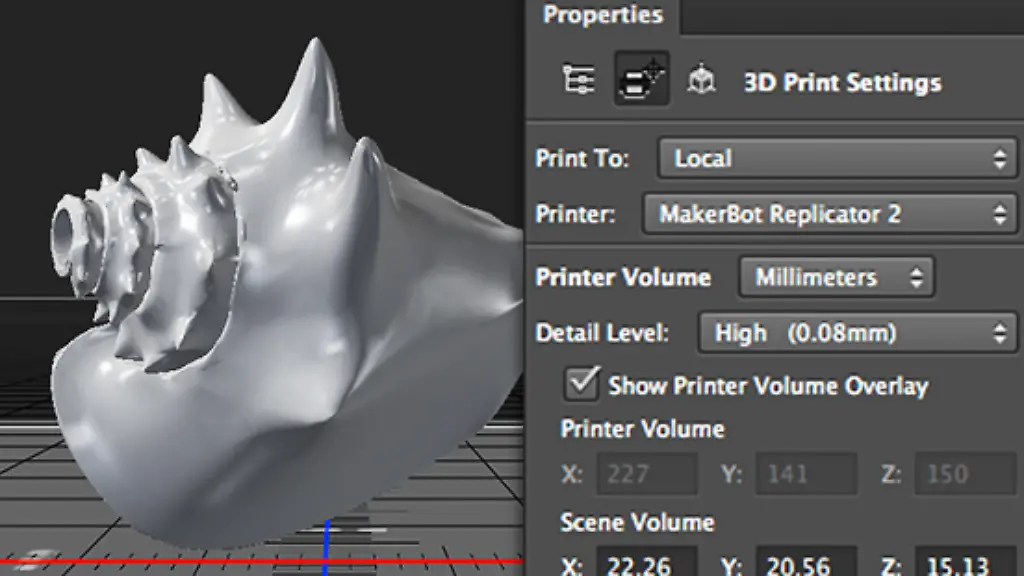This screenshot has height=576, width=1024.
Task: Open the Print To dropdown showing Local
Action: click(x=838, y=156)
